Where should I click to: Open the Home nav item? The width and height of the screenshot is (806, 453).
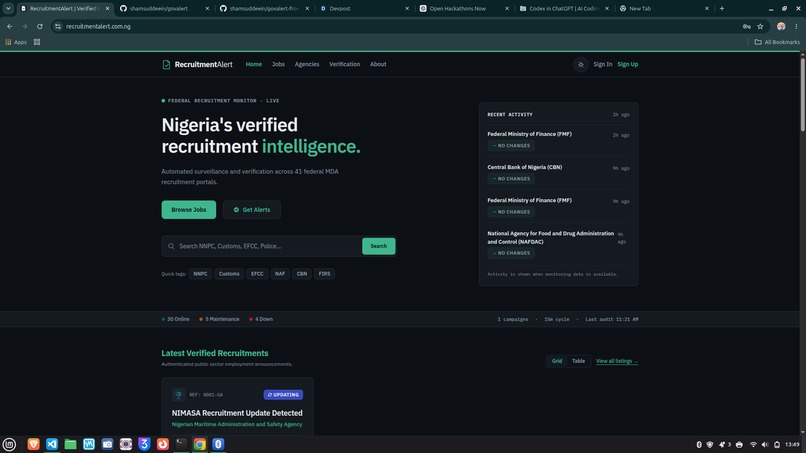point(253,64)
